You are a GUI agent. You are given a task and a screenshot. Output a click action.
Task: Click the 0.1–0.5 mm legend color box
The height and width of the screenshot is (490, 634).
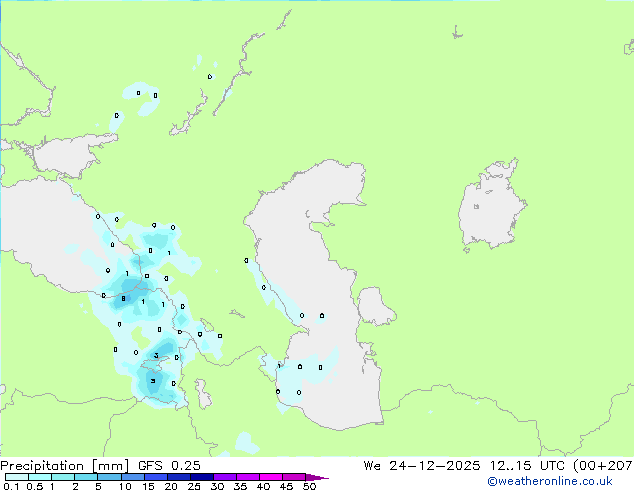click(17, 477)
